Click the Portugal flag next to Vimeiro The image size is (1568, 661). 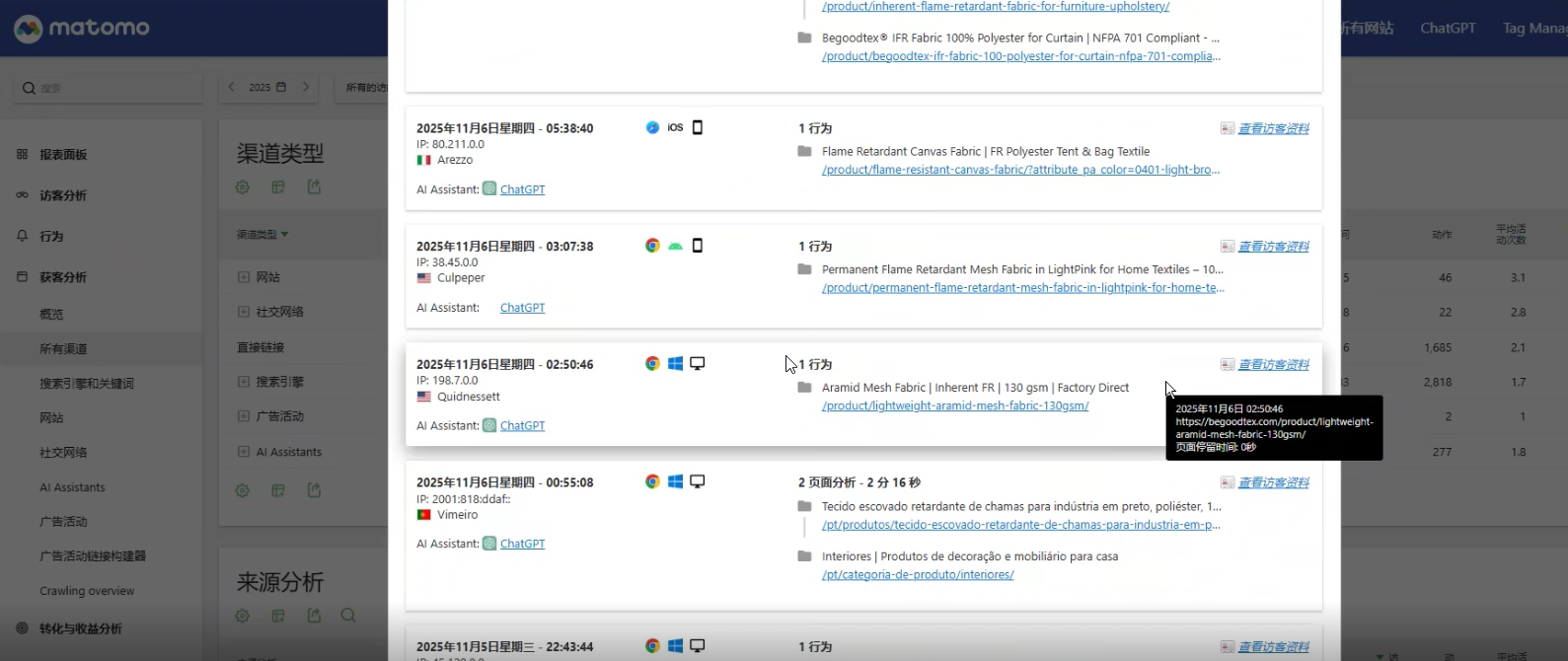point(424,515)
